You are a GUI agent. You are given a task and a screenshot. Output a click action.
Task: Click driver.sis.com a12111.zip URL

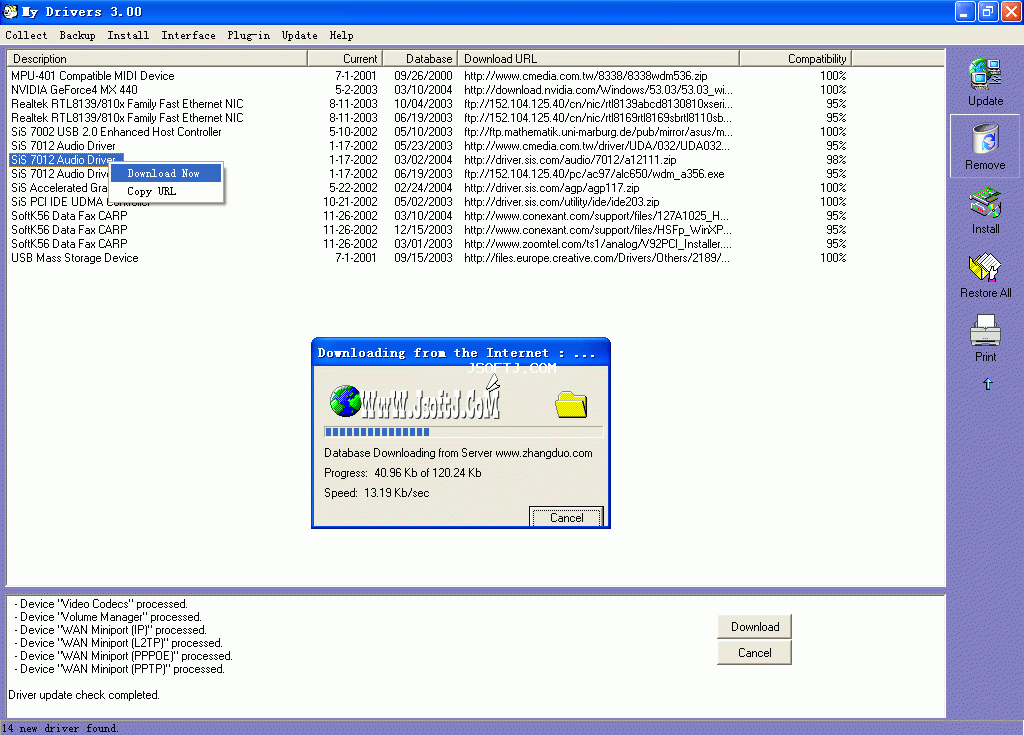pyautogui.click(x=570, y=159)
